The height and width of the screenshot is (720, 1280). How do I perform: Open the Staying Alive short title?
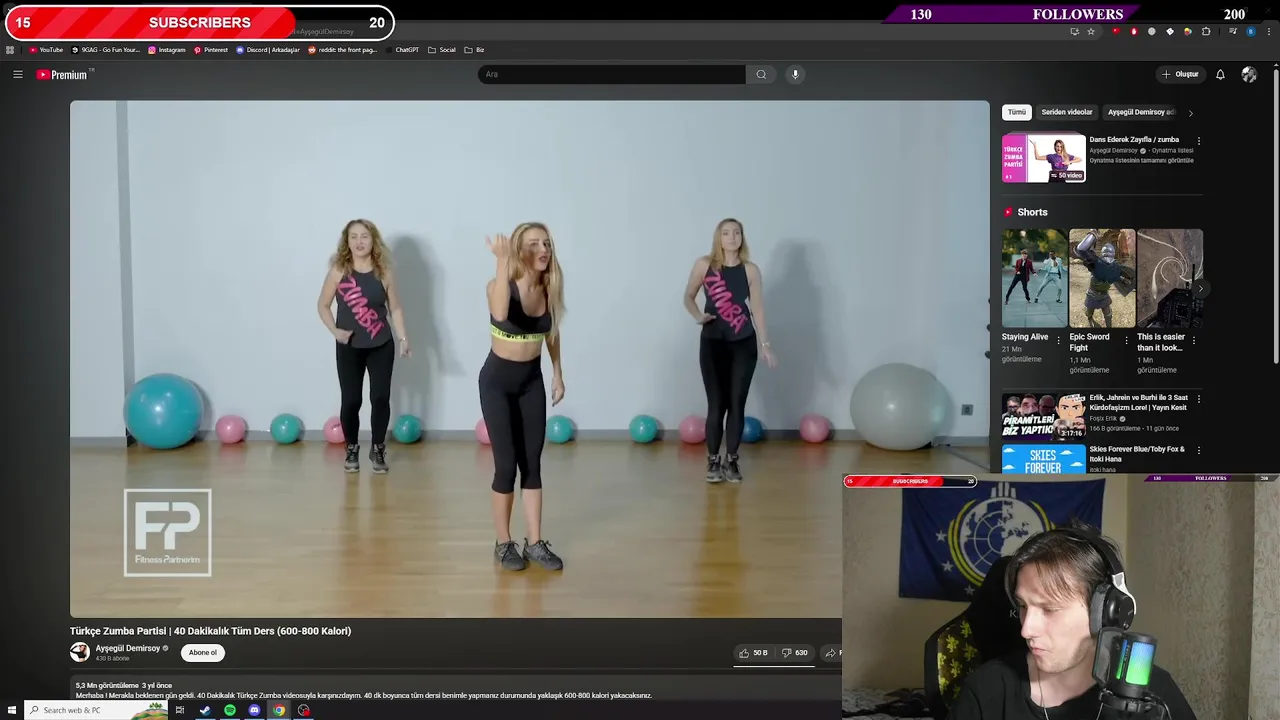tap(1025, 337)
